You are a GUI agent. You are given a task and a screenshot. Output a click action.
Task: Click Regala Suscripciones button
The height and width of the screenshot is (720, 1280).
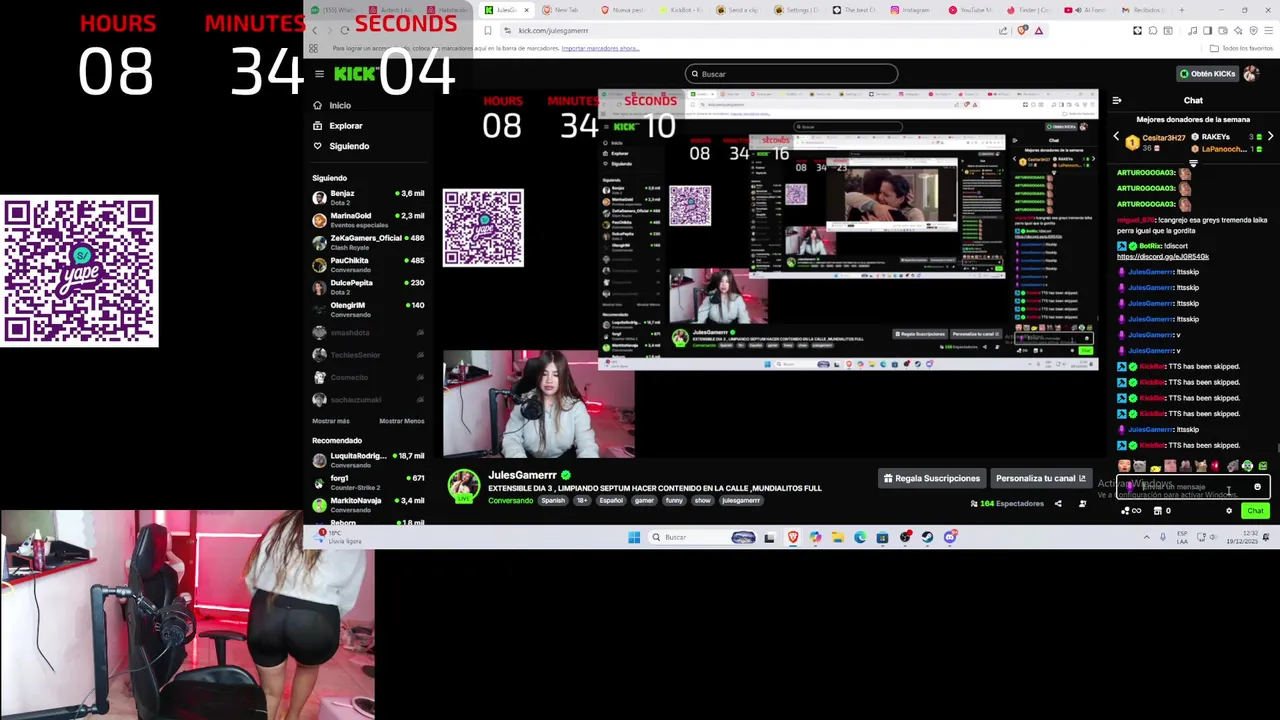(x=931, y=478)
